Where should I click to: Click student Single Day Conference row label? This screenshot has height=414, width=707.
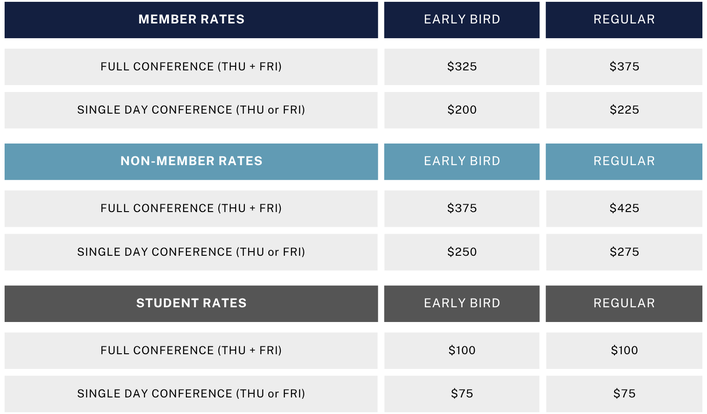(191, 394)
